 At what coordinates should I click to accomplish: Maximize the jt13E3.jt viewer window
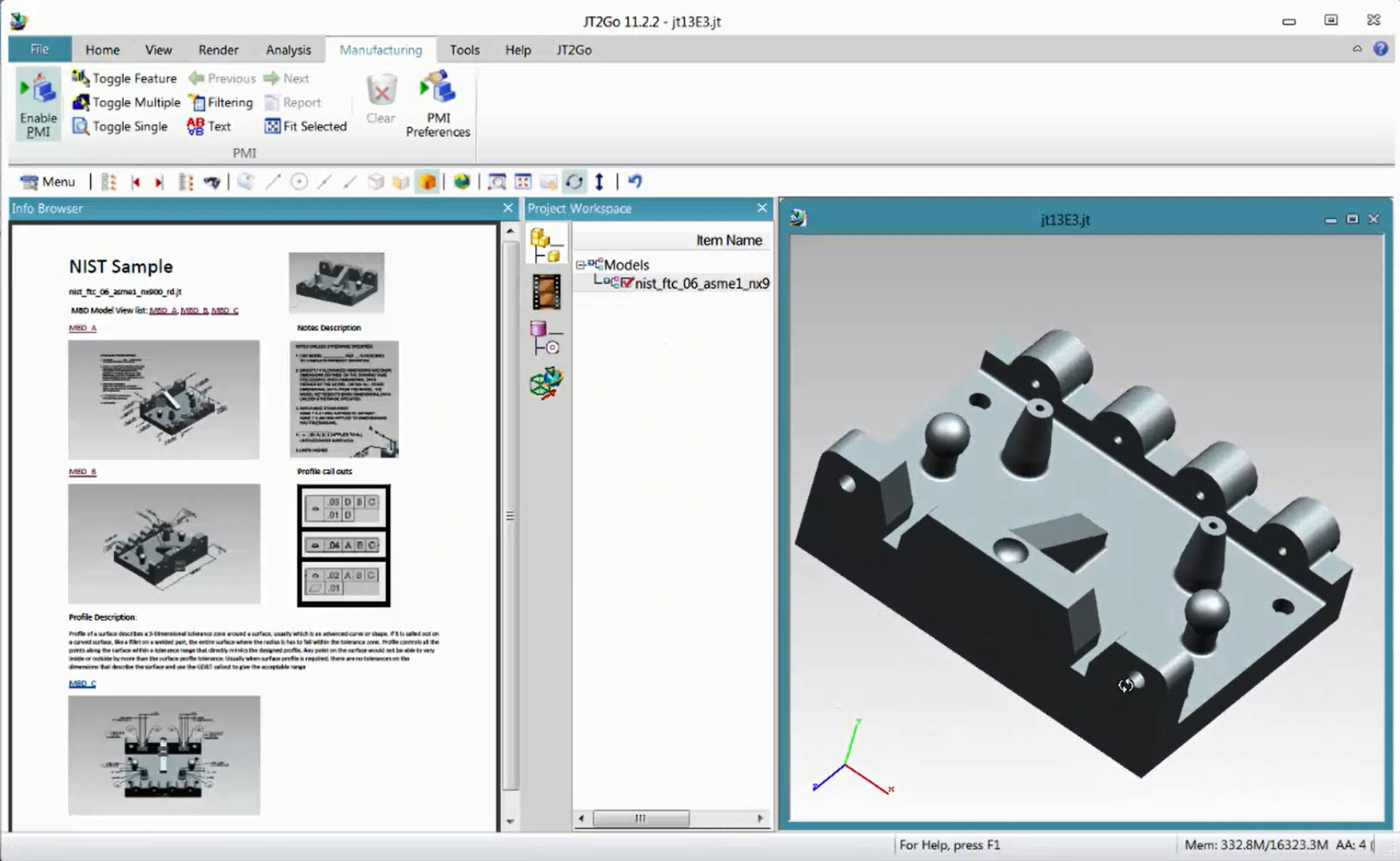[1352, 219]
